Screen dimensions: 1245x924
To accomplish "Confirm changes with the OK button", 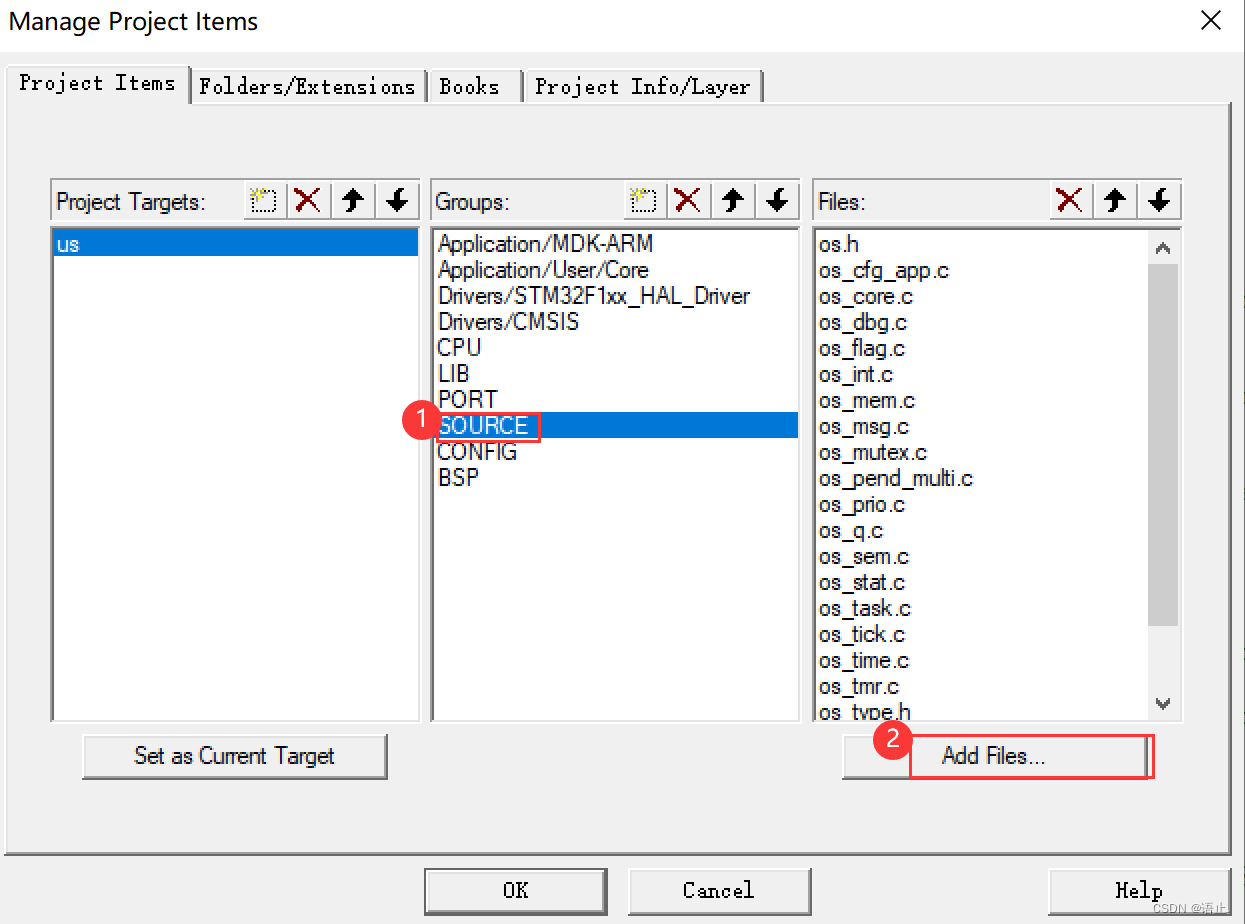I will click(515, 890).
